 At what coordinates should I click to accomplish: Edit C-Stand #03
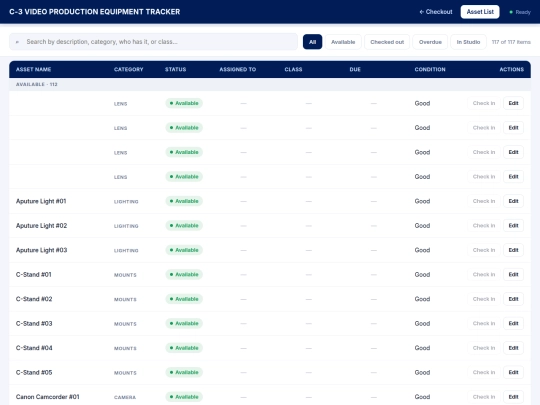click(513, 323)
